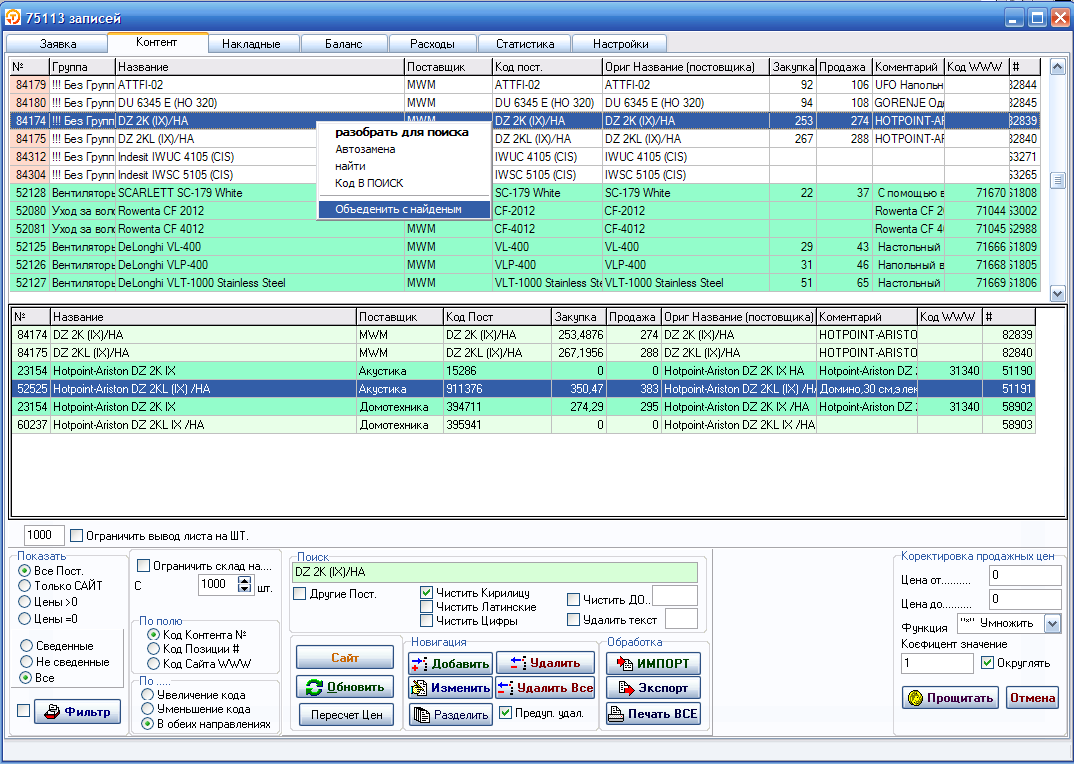Click the ИМПОРТ button
Viewport: 1074px width, 764px height.
pyautogui.click(x=653, y=663)
